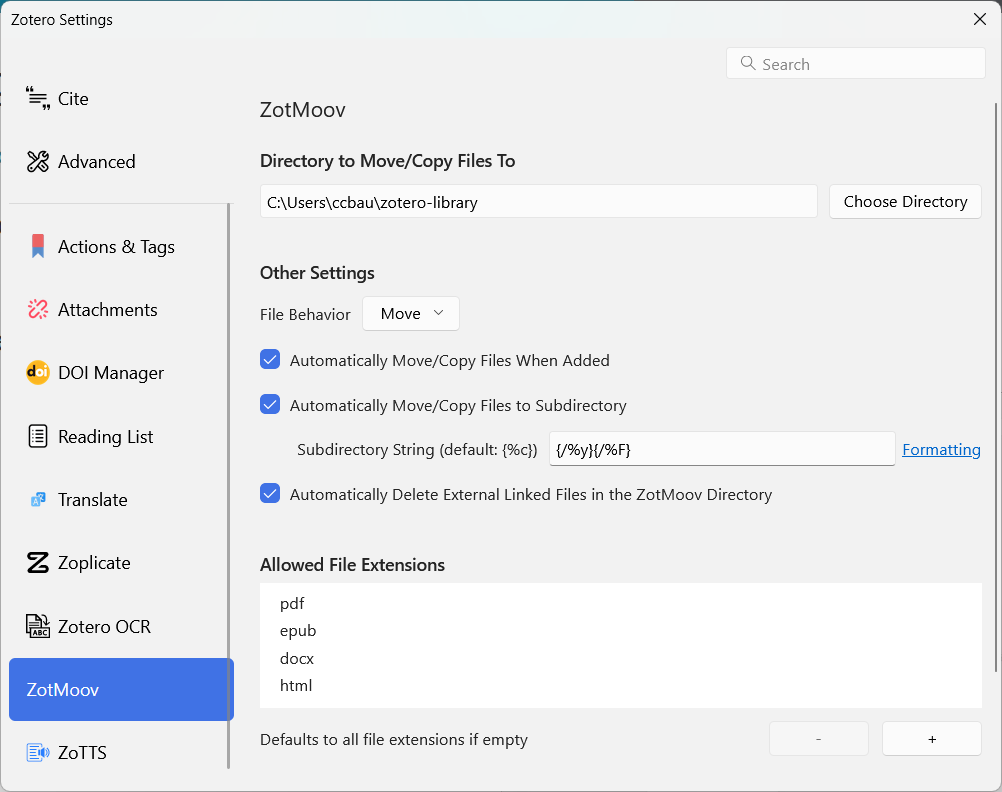Viewport: 1002px width, 792px height.
Task: Uncheck Automatically Move/Copy Files to Subdirectory
Action: click(x=270, y=405)
